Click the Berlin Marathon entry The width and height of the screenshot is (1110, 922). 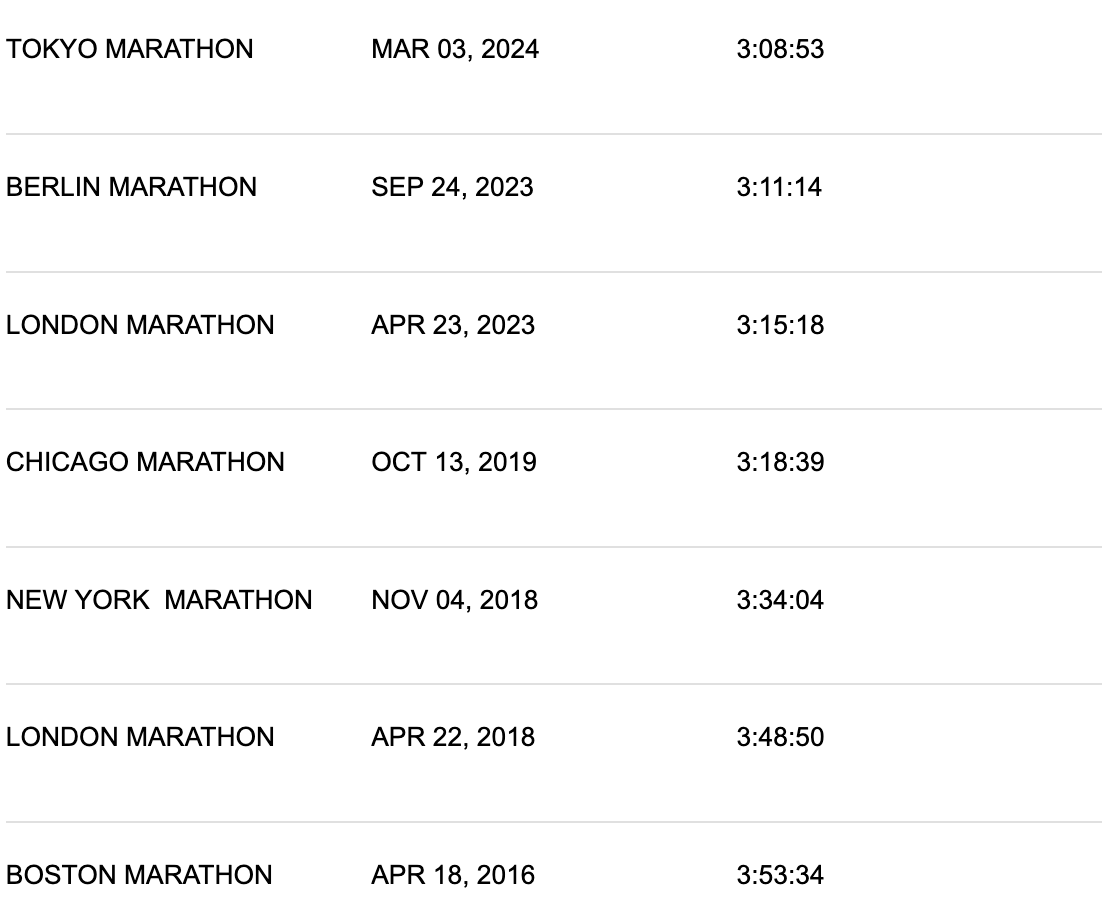[131, 187]
